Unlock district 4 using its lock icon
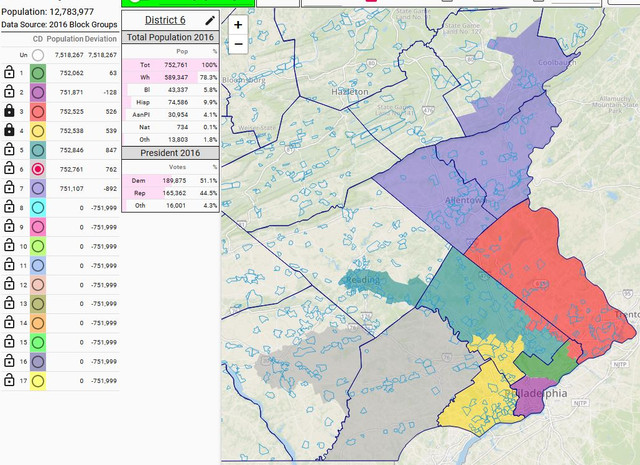640x465 pixels. pyautogui.click(x=9, y=130)
